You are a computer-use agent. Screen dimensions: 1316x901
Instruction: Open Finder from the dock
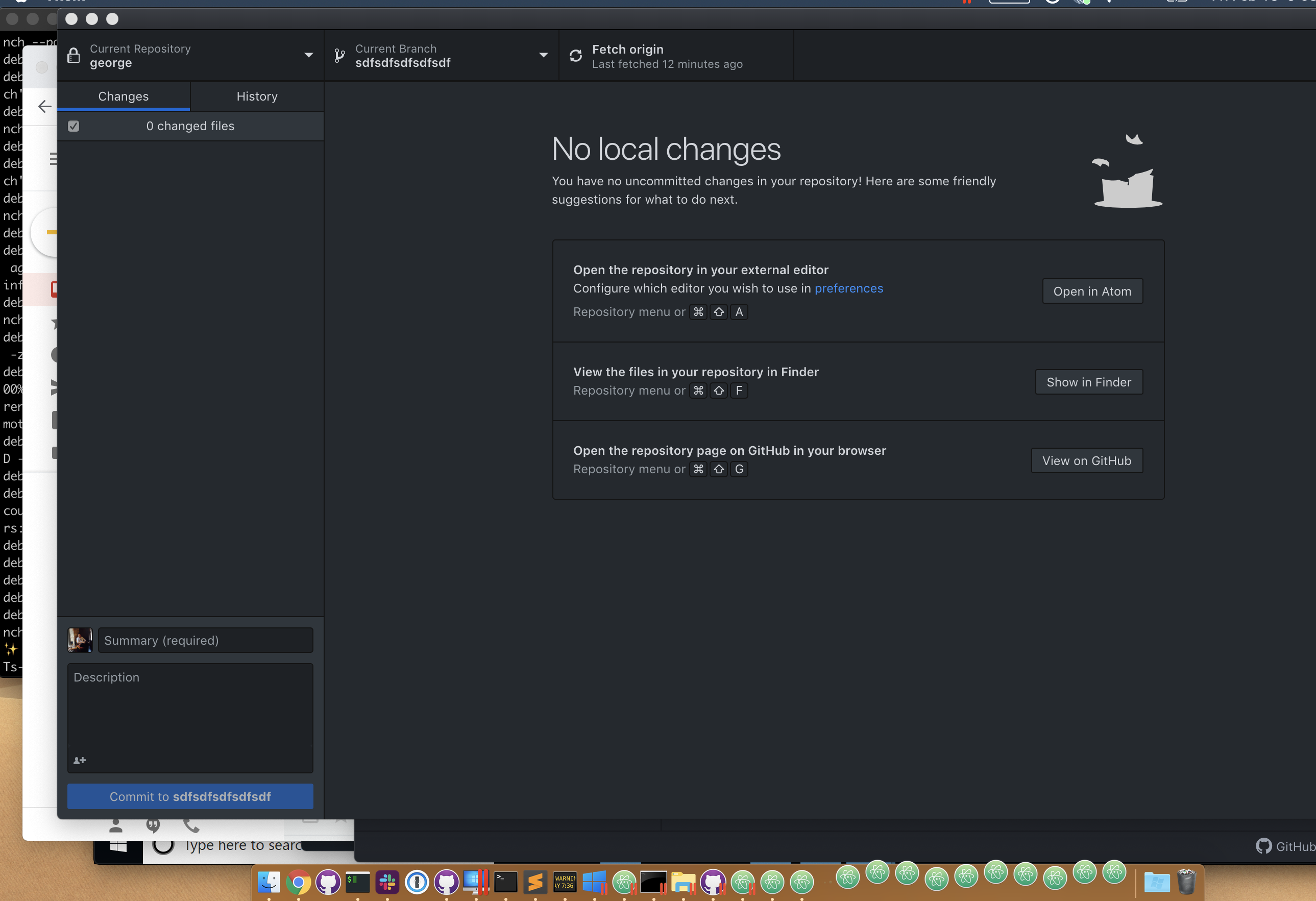[269, 882]
